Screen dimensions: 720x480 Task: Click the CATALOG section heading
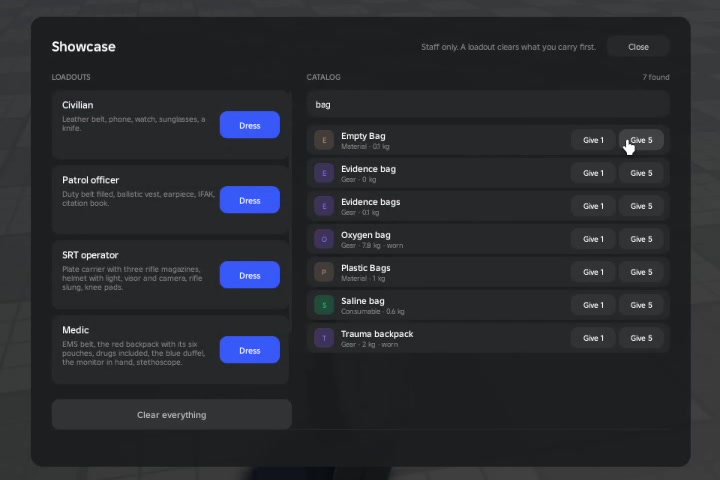(x=324, y=77)
